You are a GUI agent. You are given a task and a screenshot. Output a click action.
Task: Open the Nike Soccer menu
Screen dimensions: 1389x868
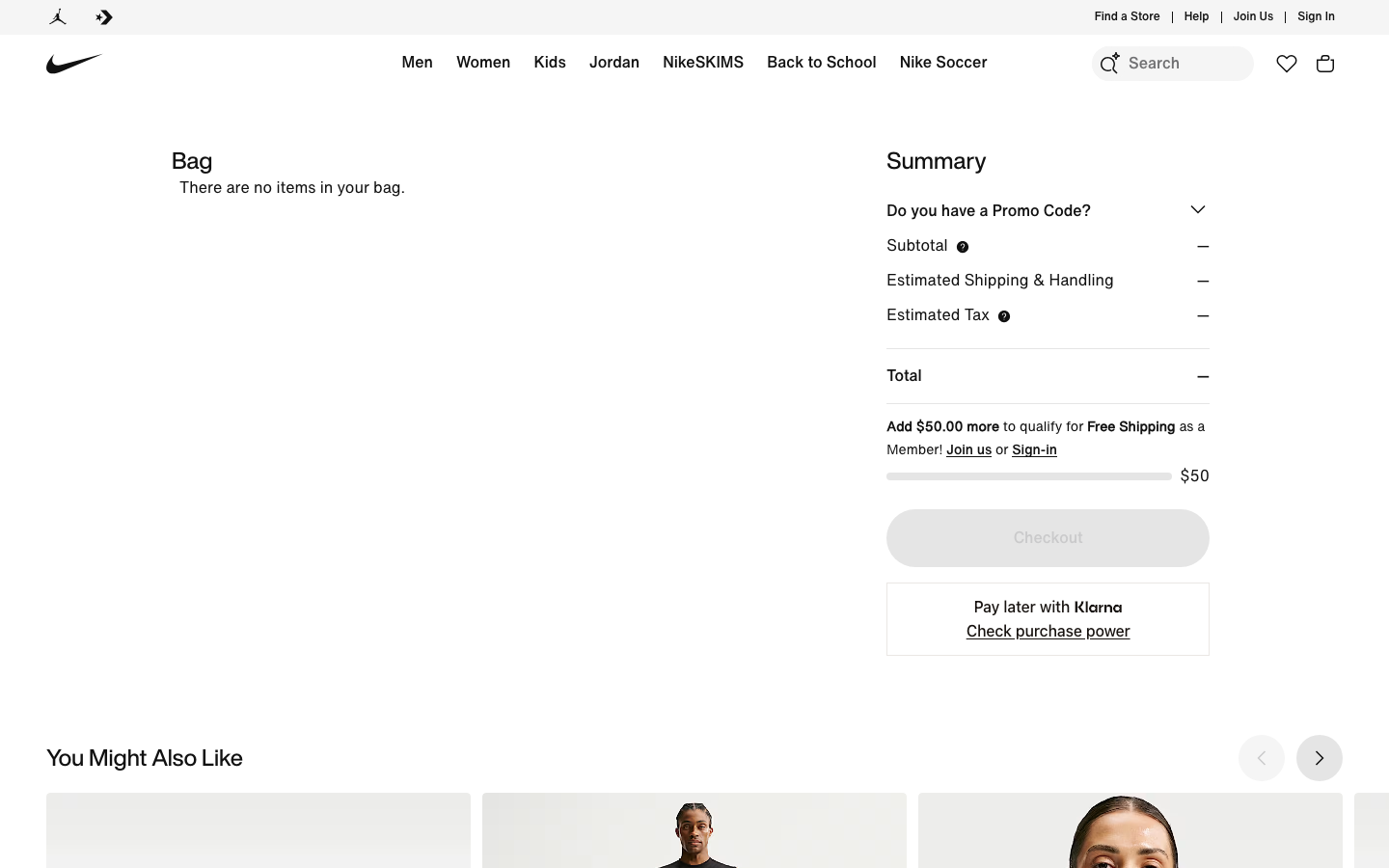943,62
